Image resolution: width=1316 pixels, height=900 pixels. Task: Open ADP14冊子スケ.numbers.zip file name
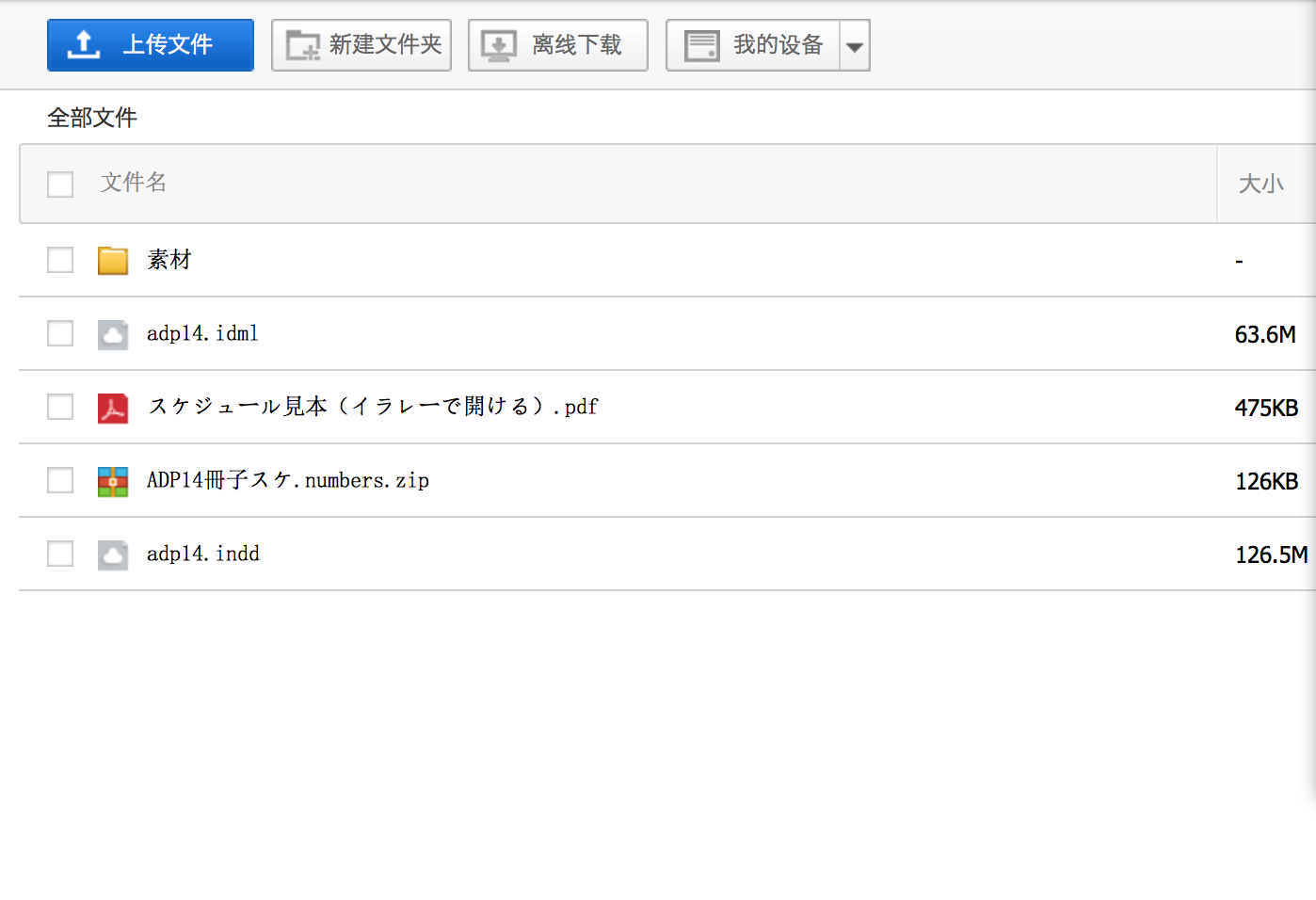(x=288, y=480)
